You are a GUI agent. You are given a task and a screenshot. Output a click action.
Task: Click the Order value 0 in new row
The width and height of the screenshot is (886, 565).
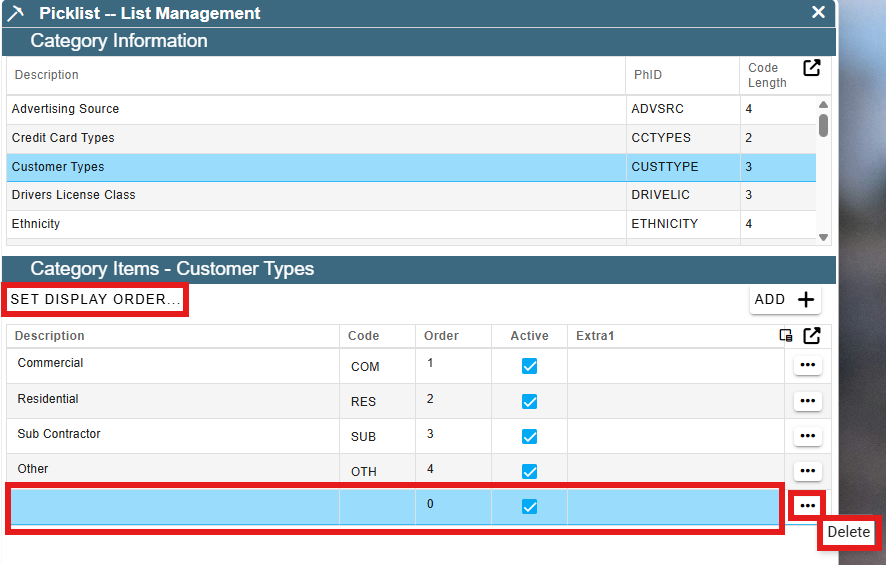click(x=430, y=504)
